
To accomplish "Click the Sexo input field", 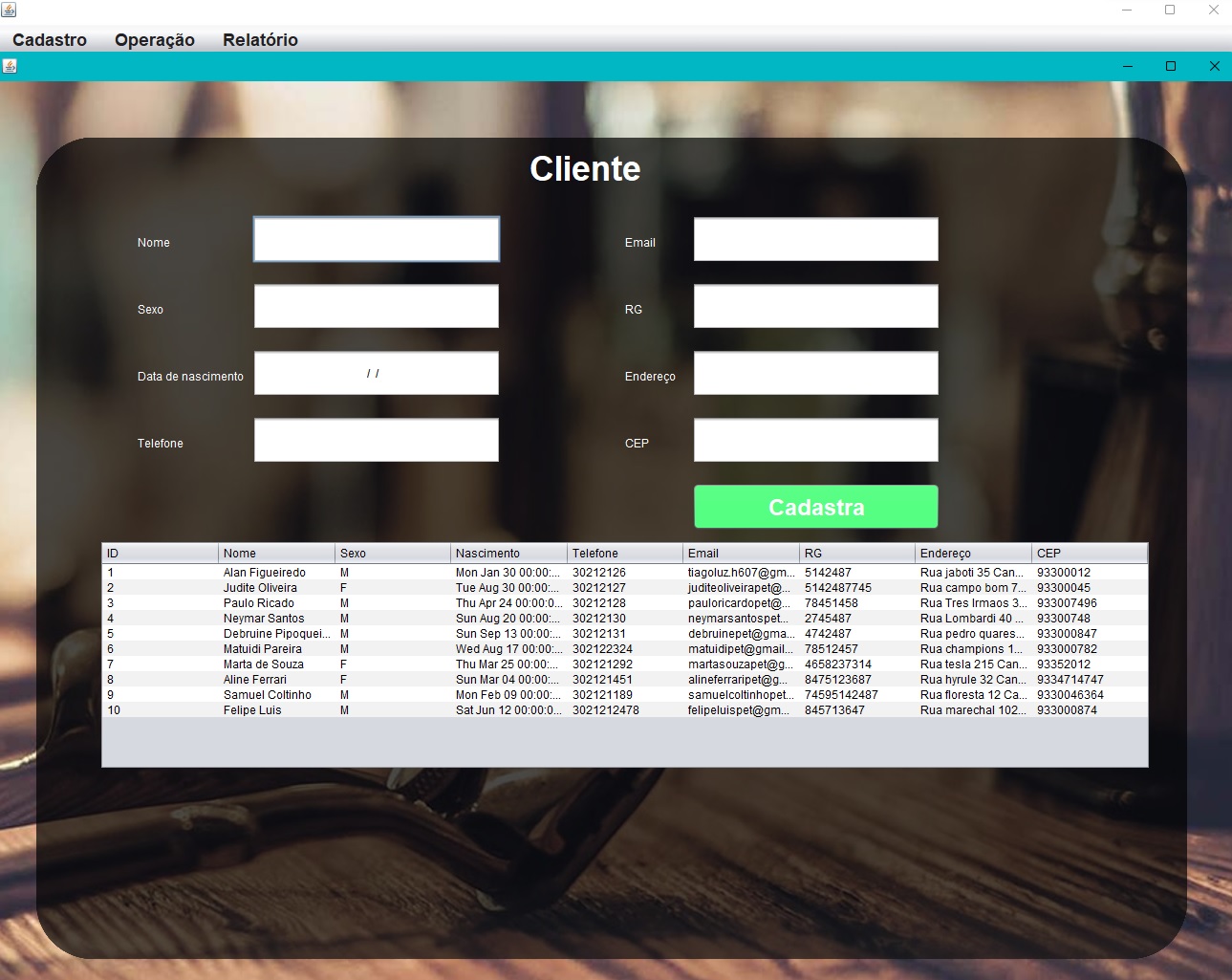I will point(376,306).
